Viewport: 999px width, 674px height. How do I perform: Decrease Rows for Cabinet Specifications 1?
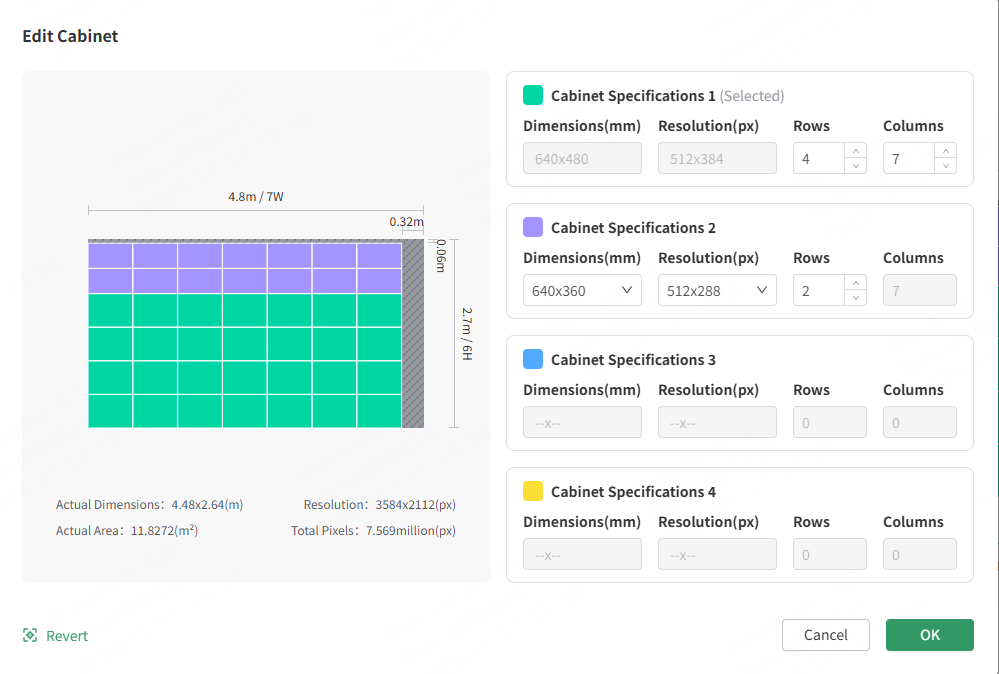point(855,166)
